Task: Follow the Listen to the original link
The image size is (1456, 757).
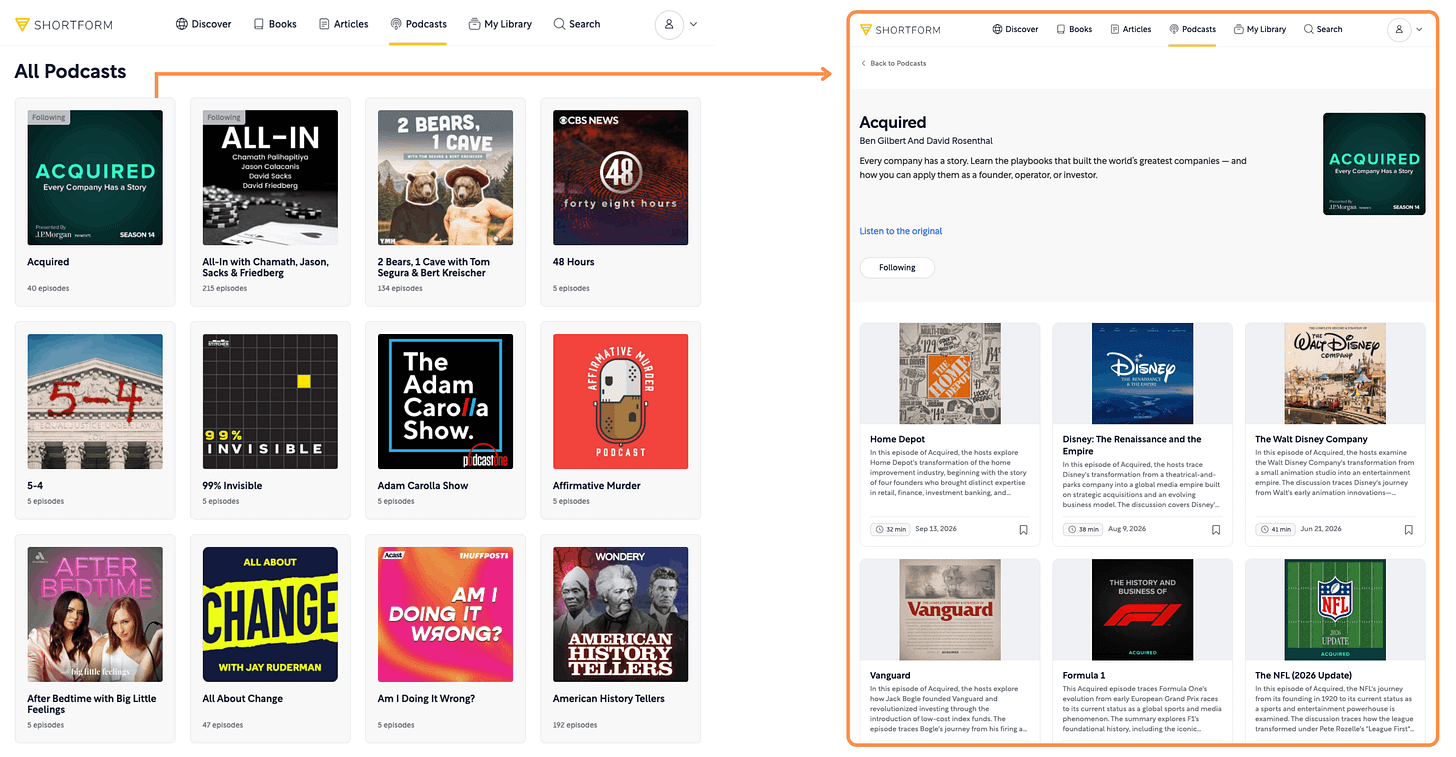Action: tap(901, 231)
